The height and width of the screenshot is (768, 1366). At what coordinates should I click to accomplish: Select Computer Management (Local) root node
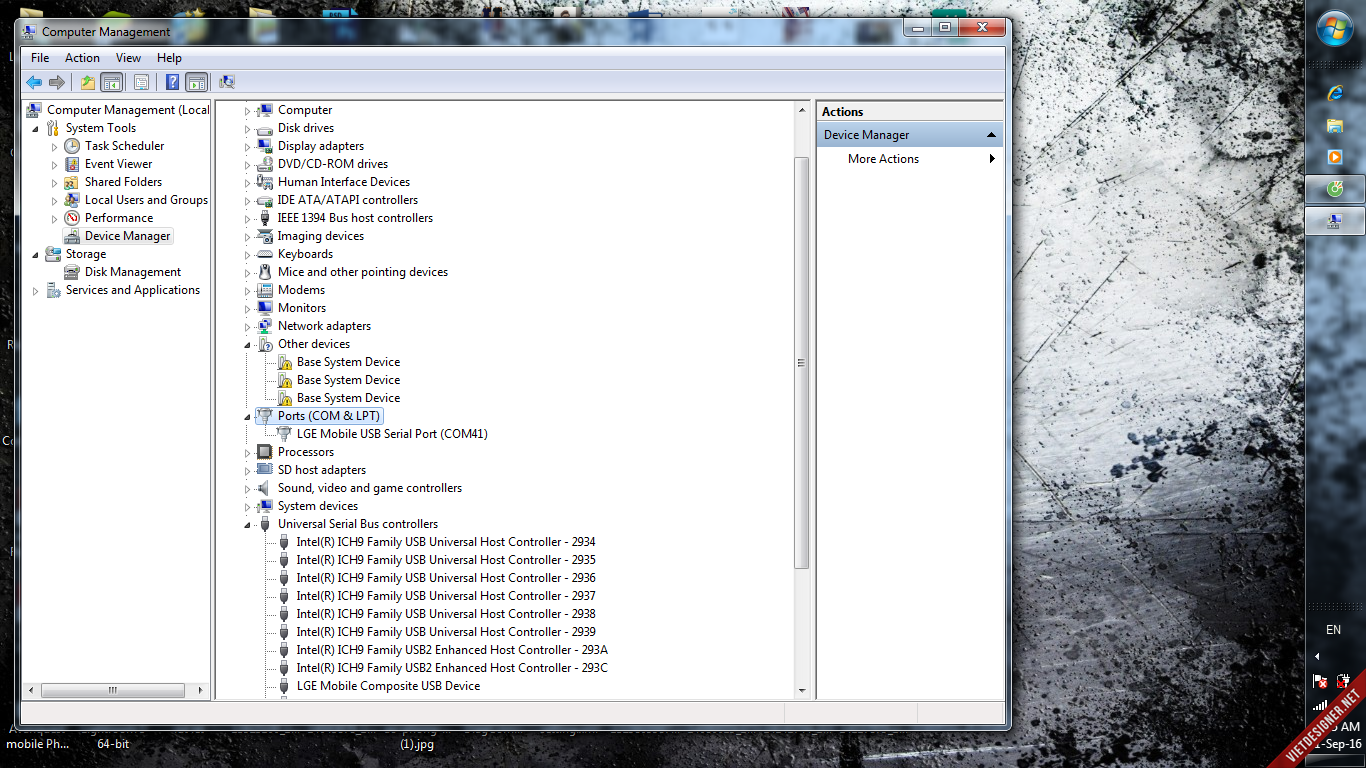click(128, 110)
